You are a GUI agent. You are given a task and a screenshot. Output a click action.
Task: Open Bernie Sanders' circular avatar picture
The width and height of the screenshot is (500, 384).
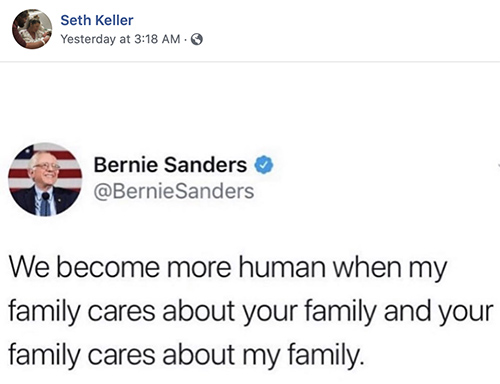45,179
